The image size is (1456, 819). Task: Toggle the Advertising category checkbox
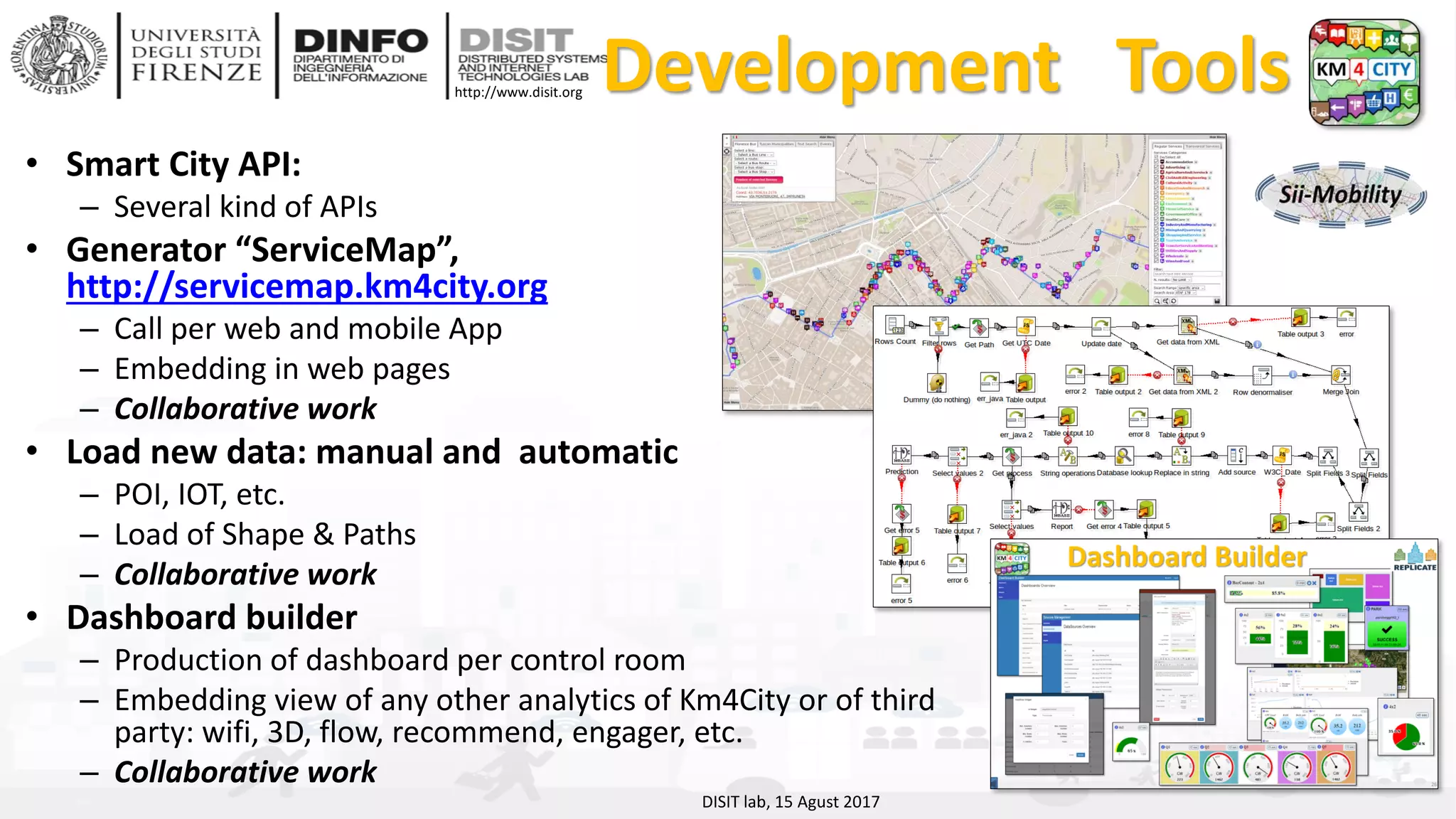pos(1156,167)
